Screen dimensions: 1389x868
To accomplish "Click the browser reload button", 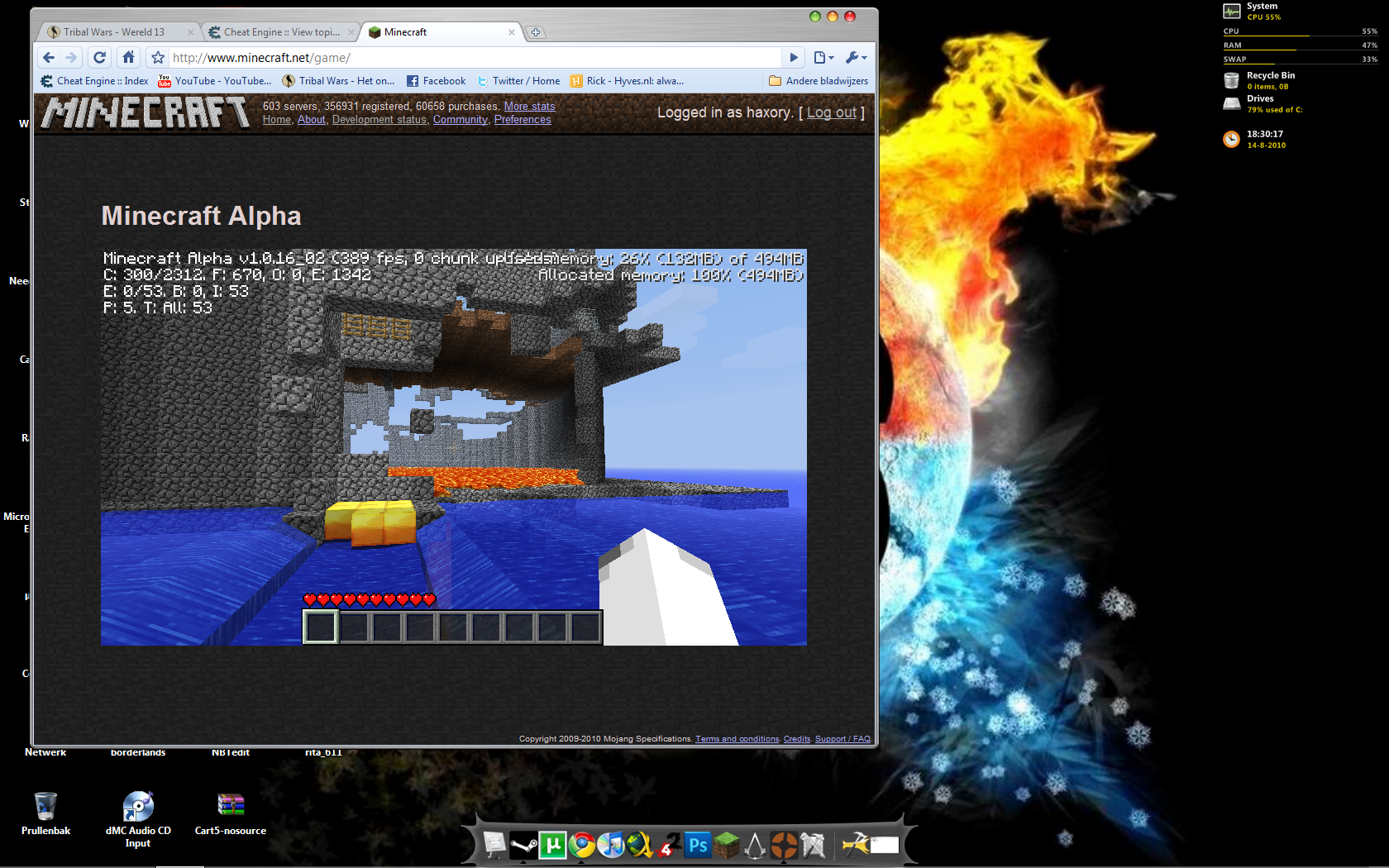I will coord(100,57).
